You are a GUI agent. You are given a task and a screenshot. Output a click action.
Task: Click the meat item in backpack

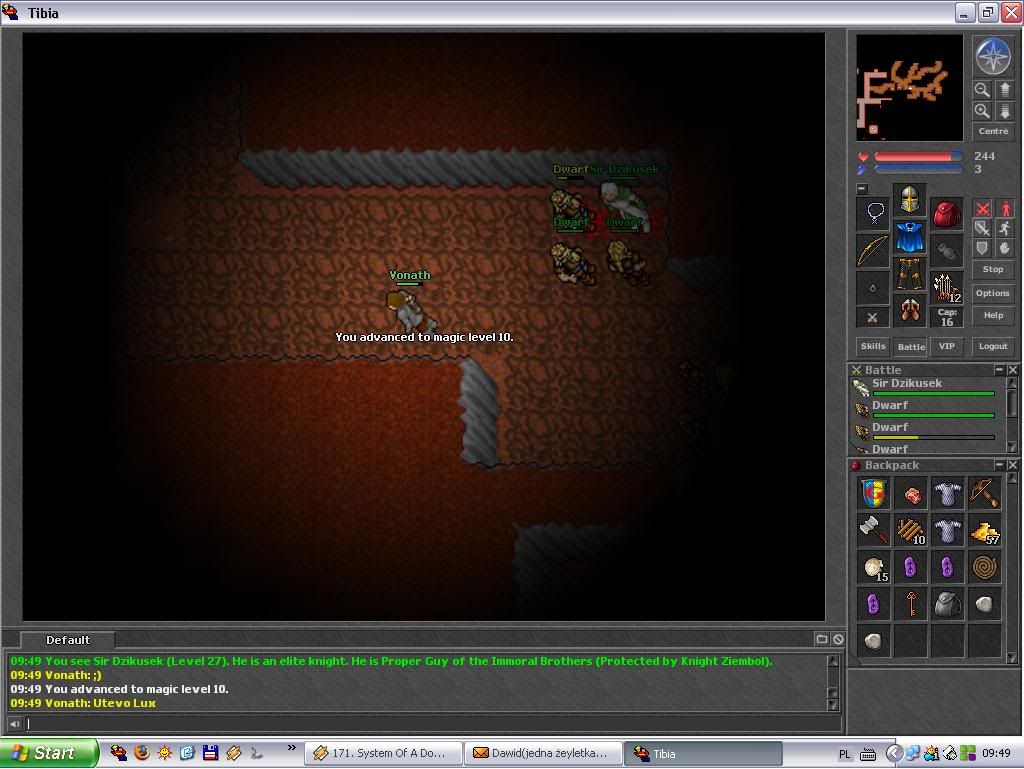click(910, 494)
